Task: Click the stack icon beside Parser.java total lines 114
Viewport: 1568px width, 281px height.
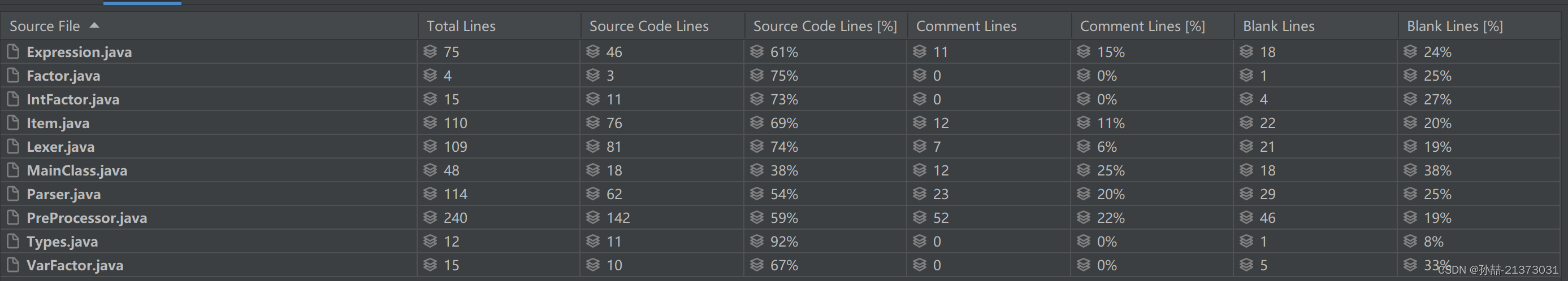Action: pyautogui.click(x=430, y=194)
